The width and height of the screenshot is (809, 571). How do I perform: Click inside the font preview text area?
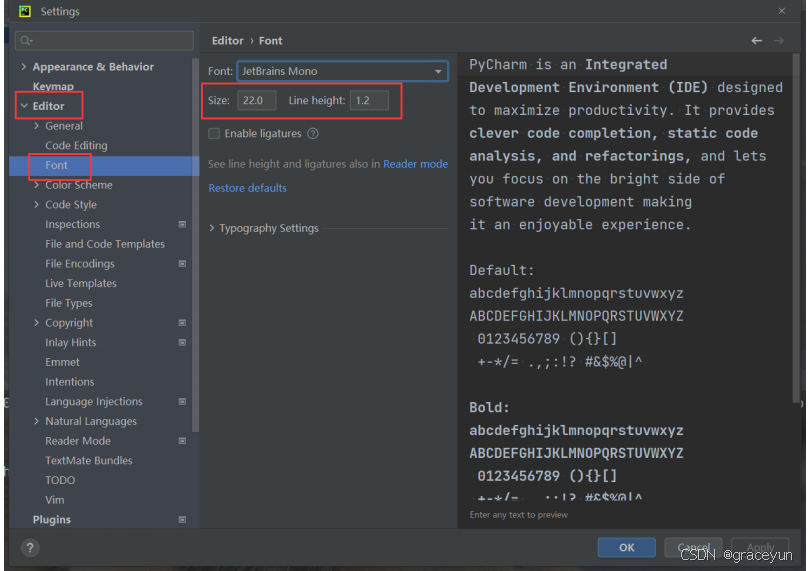624,279
